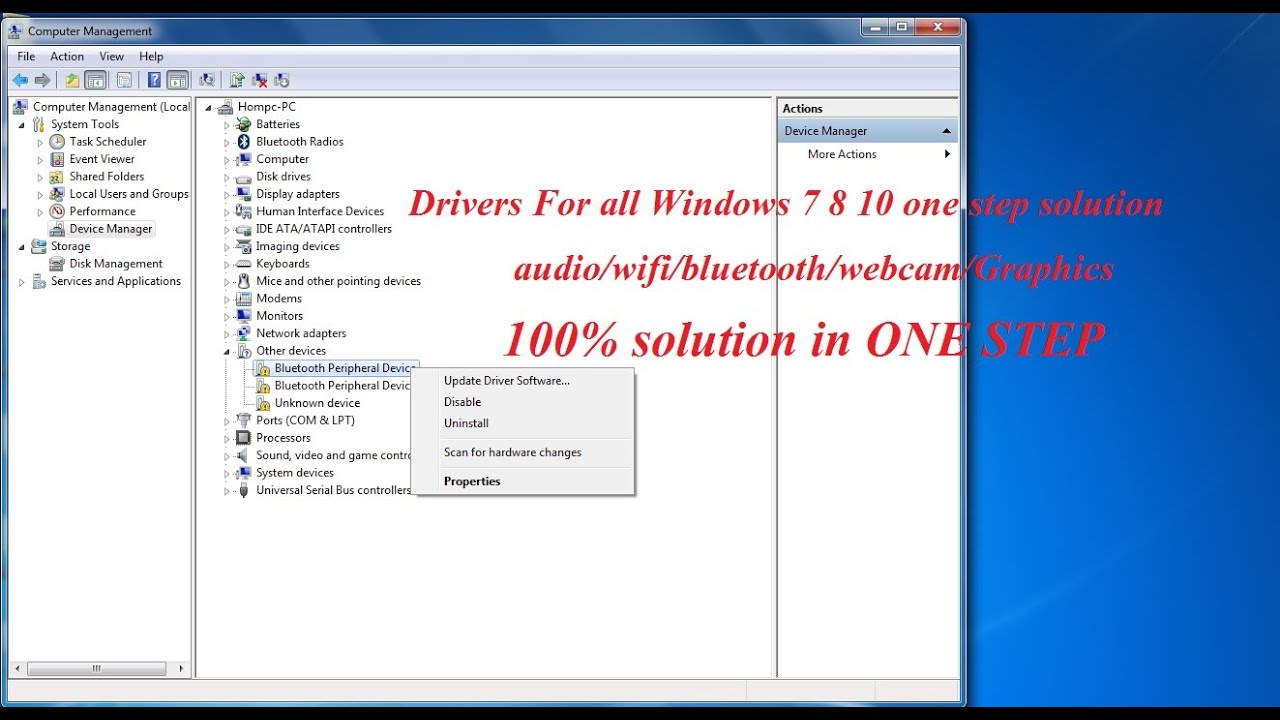
Task: Select the Human Interface Devices row
Action: click(320, 211)
